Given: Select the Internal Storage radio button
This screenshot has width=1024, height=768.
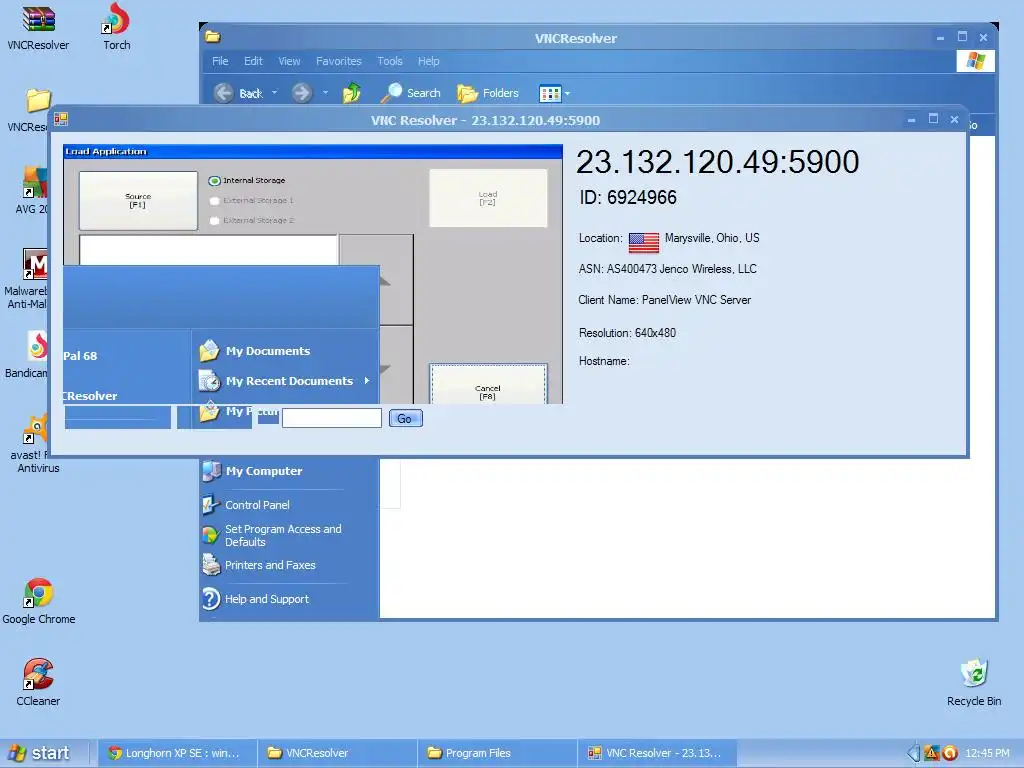Looking at the screenshot, I should 214,181.
